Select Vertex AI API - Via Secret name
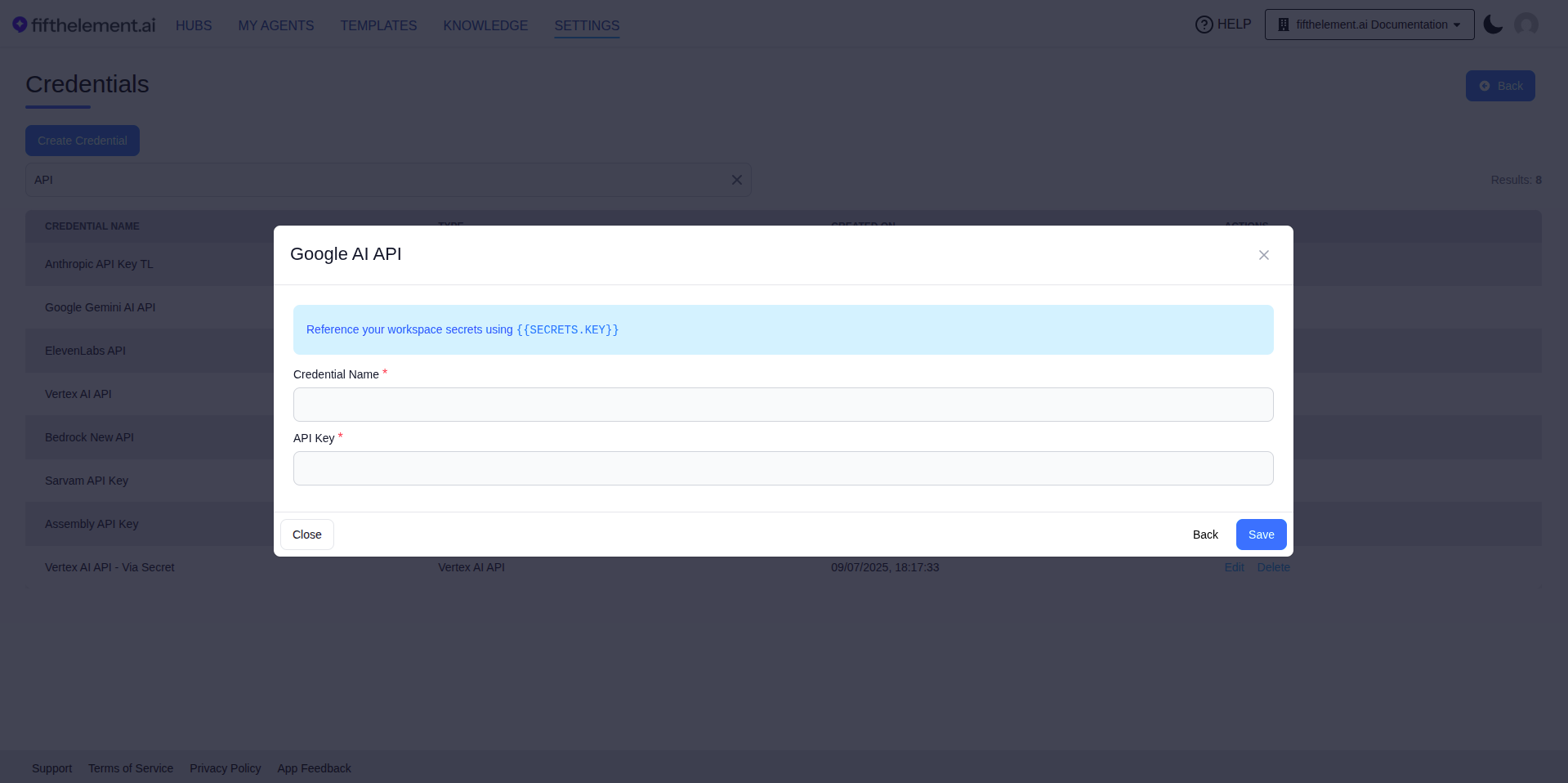1568x783 pixels. click(109, 567)
